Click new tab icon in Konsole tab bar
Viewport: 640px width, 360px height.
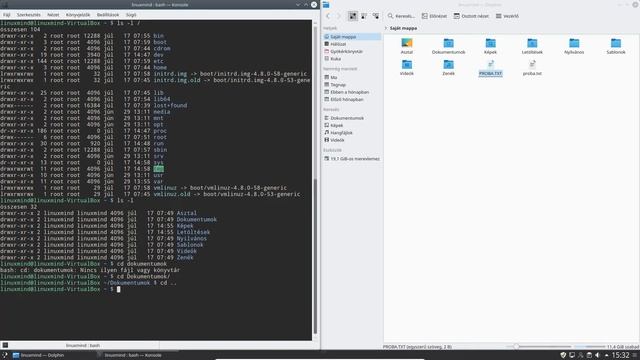pyautogui.click(x=5, y=345)
